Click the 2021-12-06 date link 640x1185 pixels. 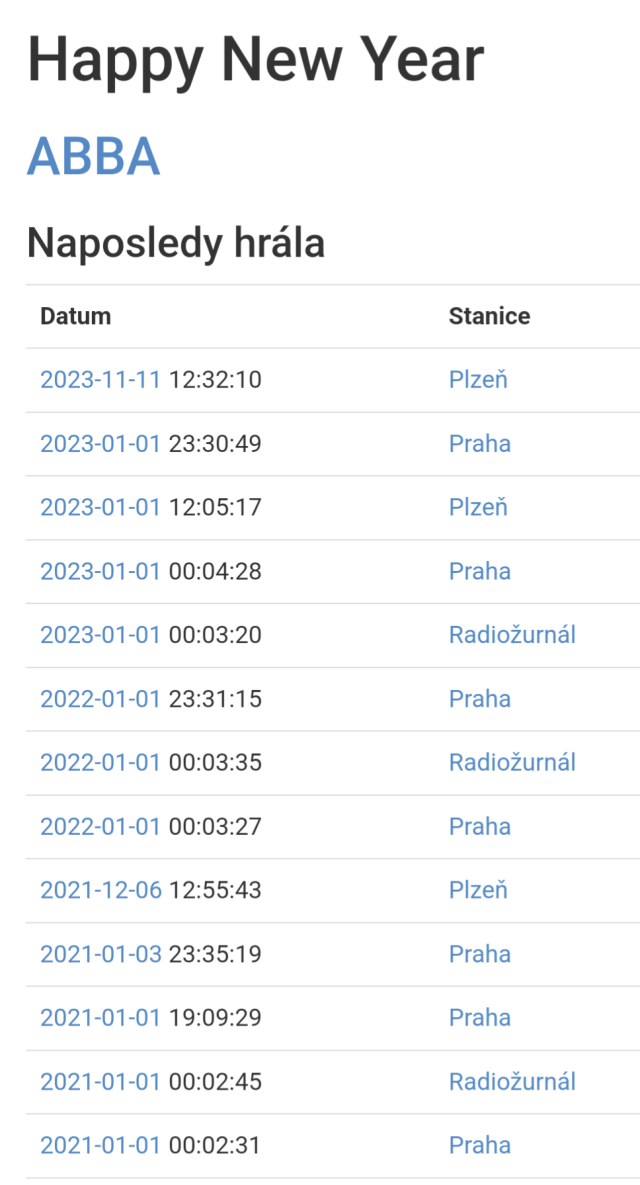pos(100,890)
